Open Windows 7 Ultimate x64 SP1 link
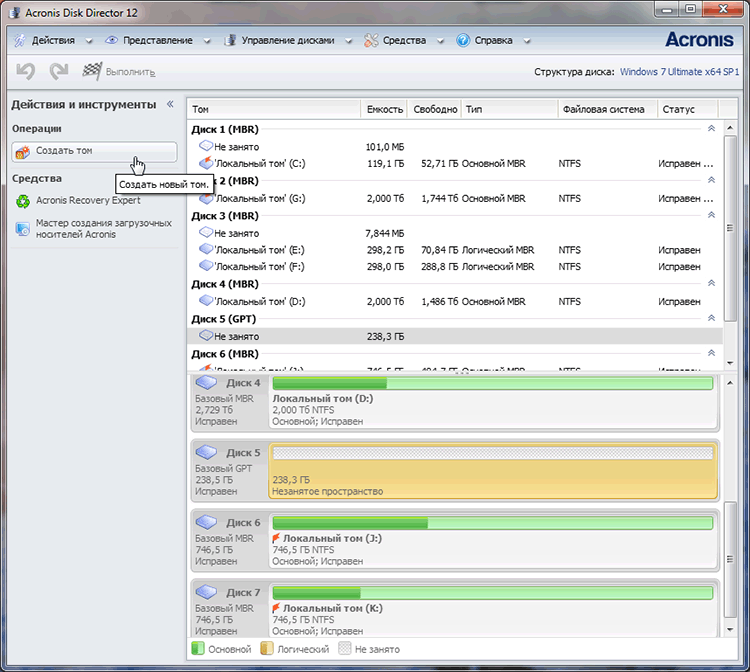The image size is (750, 672). tap(679, 72)
